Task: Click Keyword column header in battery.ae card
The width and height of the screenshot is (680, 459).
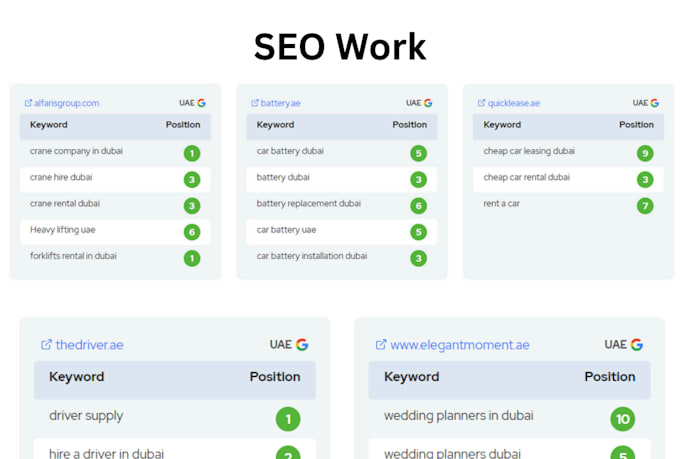Action: click(x=275, y=125)
